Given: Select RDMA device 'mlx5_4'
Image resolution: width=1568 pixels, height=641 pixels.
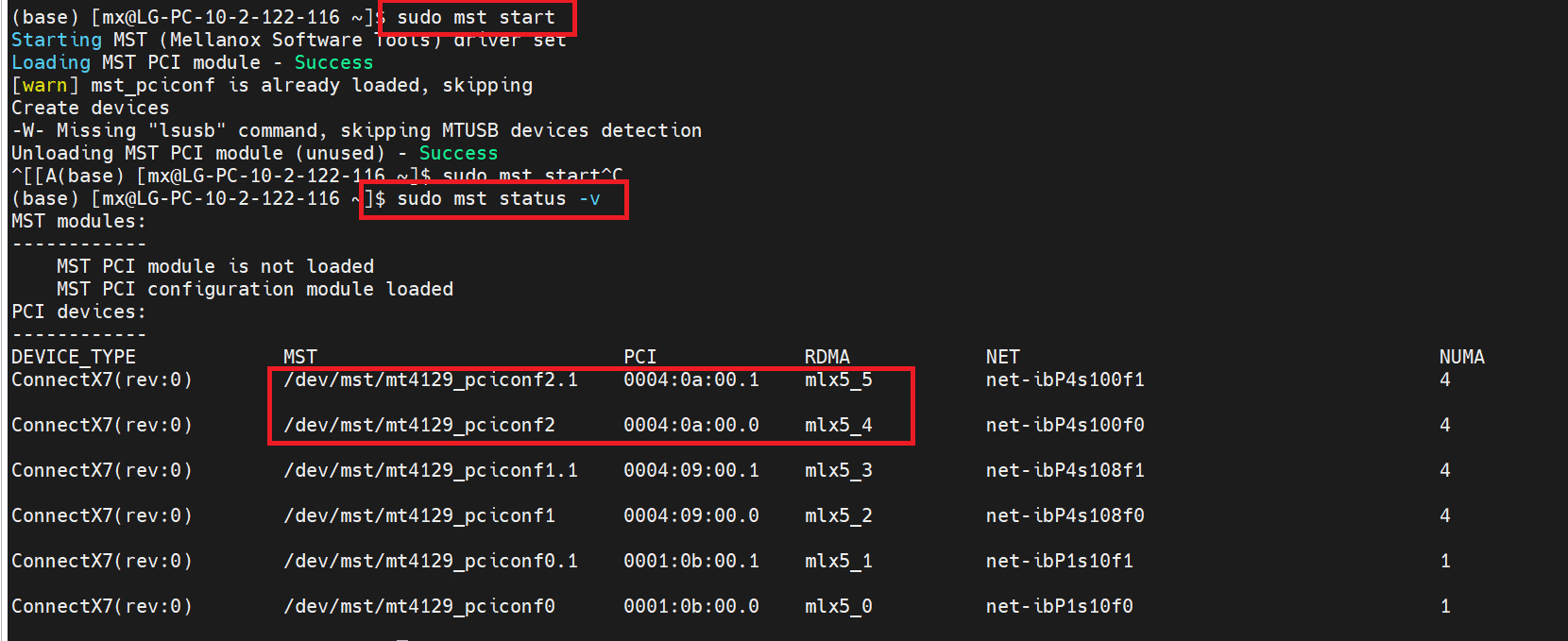Looking at the screenshot, I should point(839,426).
